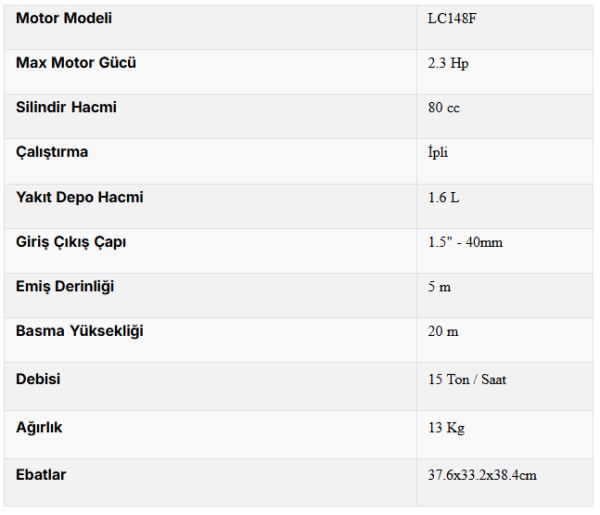The height and width of the screenshot is (515, 600).
Task: Select the 1.5" - 40mm value
Action: (465, 242)
